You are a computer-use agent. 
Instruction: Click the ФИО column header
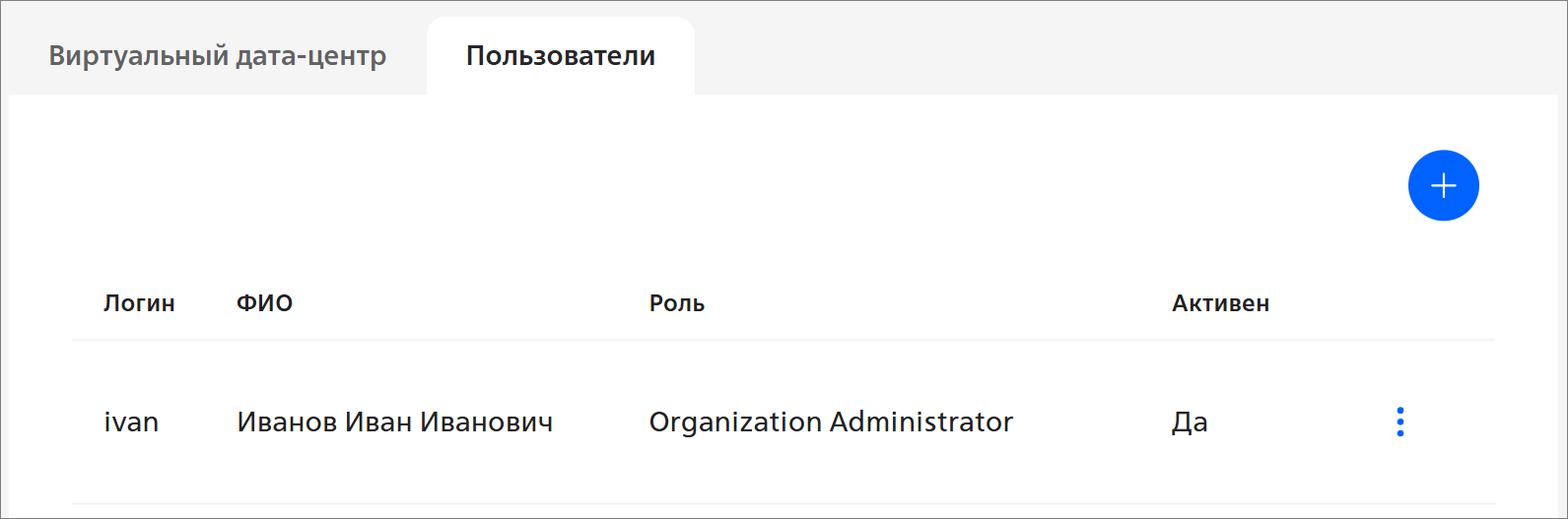(x=264, y=303)
